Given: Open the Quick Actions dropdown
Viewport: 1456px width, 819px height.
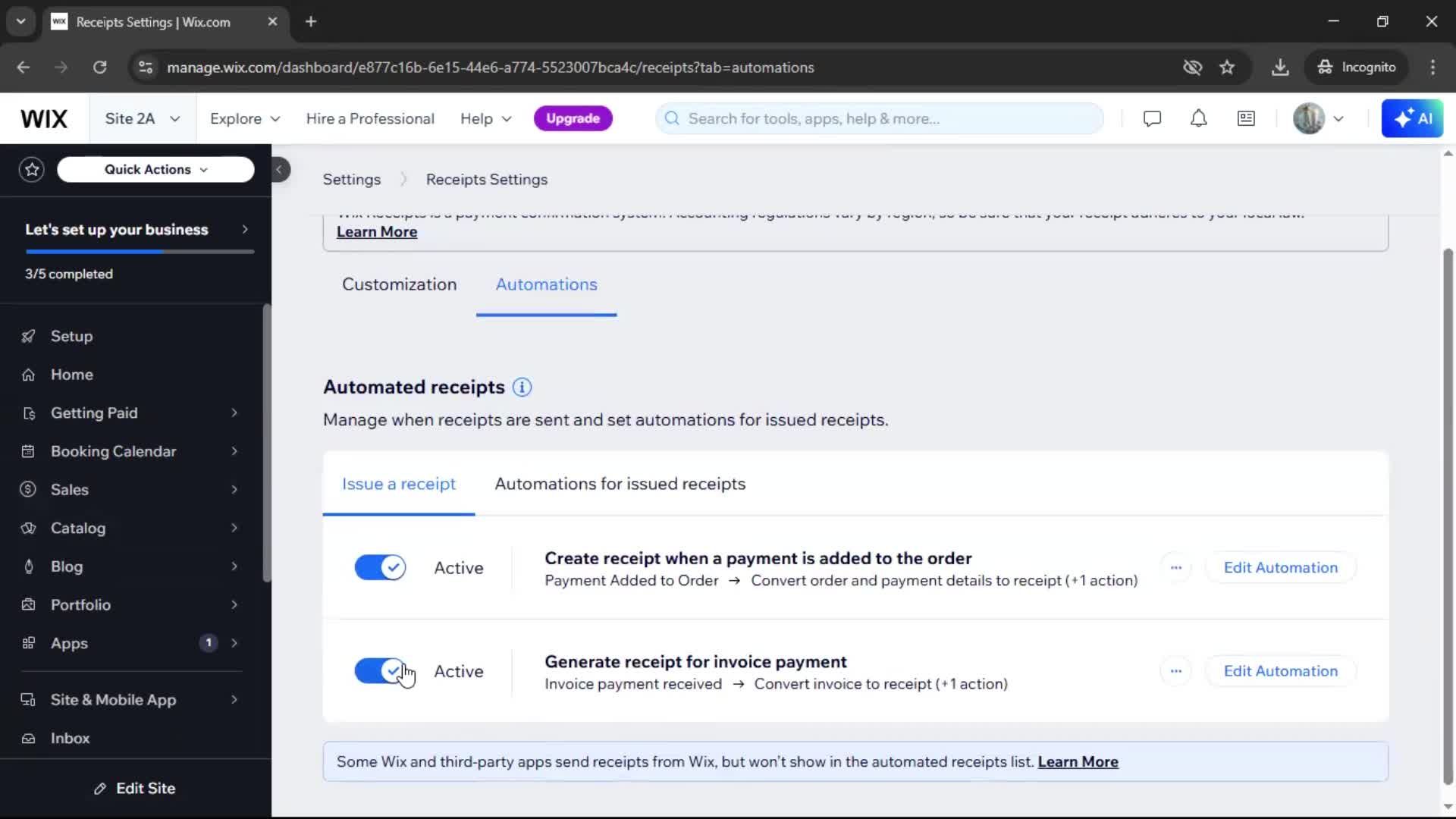Looking at the screenshot, I should click(x=155, y=170).
